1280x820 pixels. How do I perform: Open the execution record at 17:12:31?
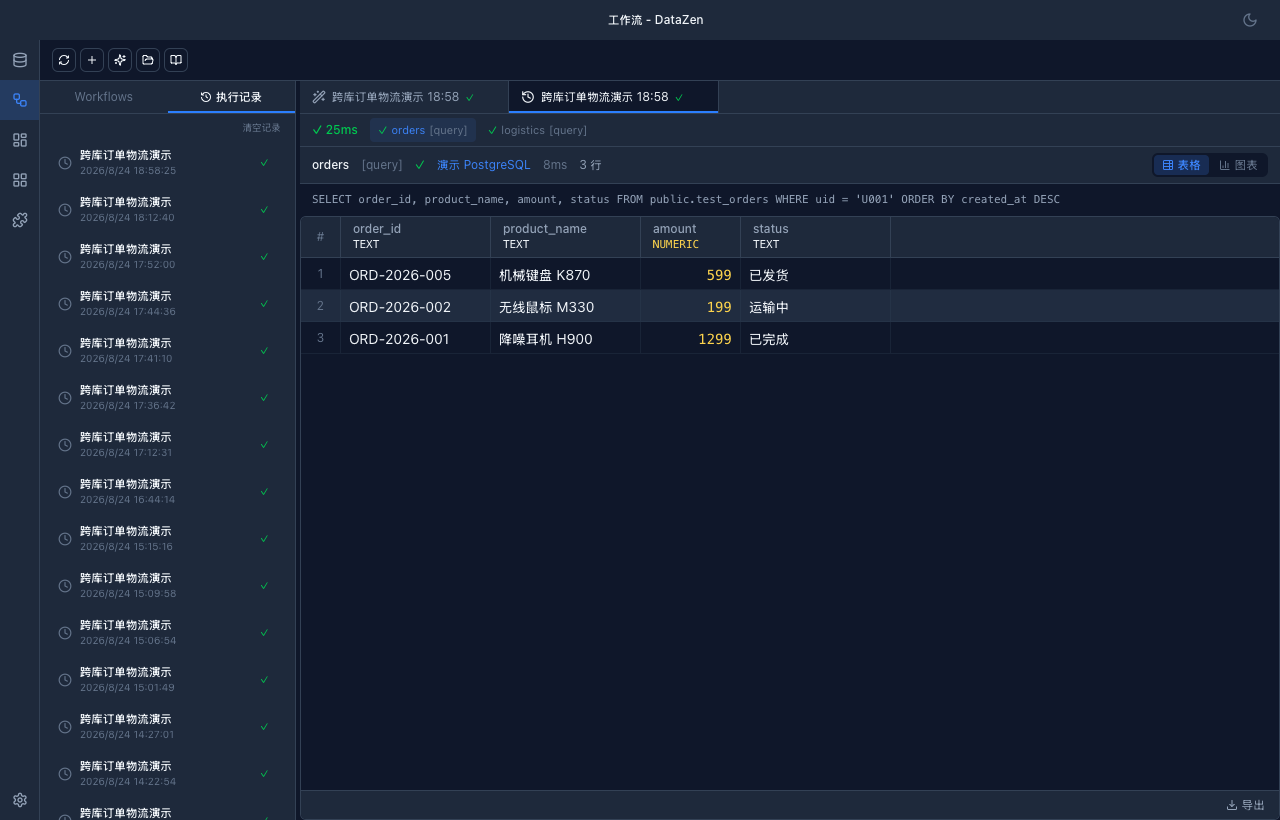click(x=168, y=444)
